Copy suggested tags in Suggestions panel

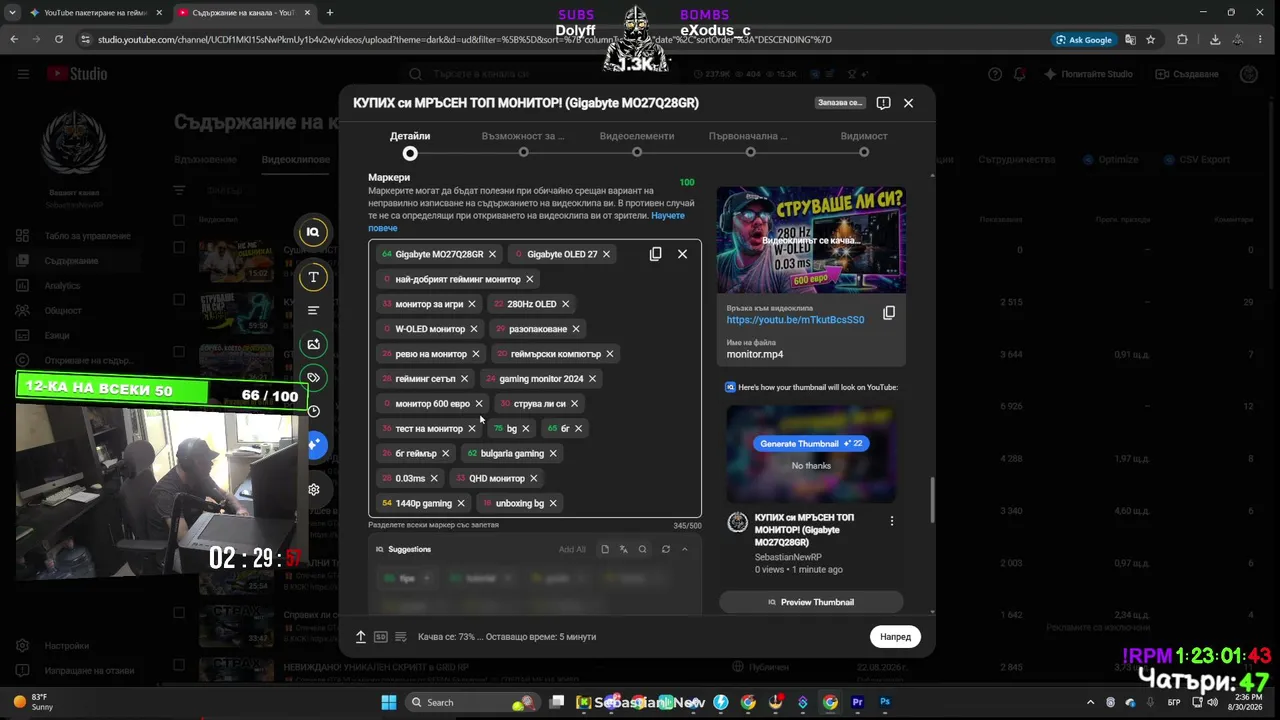[x=604, y=549]
